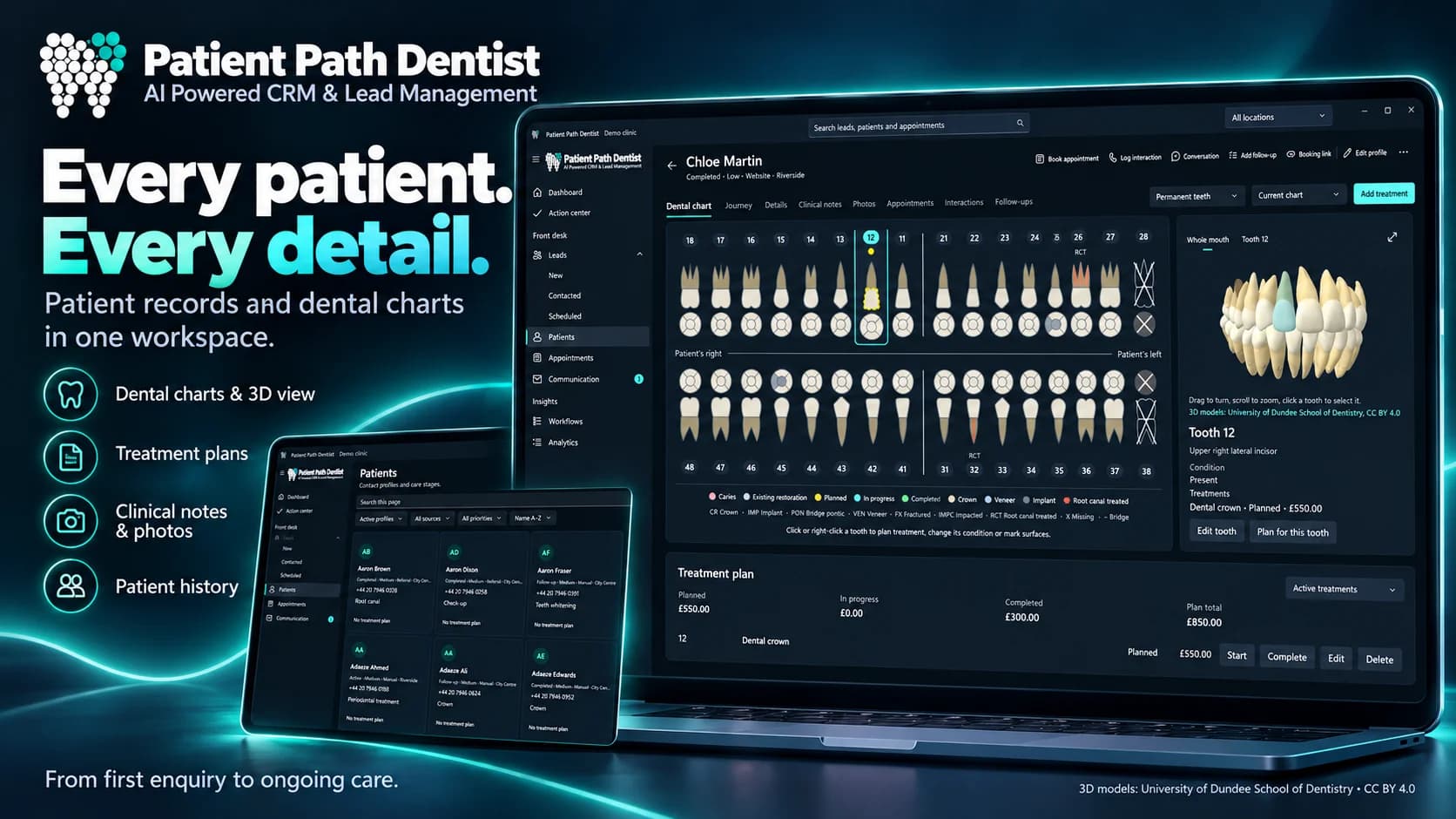1456x819 pixels.
Task: Select the Tooth 12 view tab
Action: pyautogui.click(x=1255, y=239)
